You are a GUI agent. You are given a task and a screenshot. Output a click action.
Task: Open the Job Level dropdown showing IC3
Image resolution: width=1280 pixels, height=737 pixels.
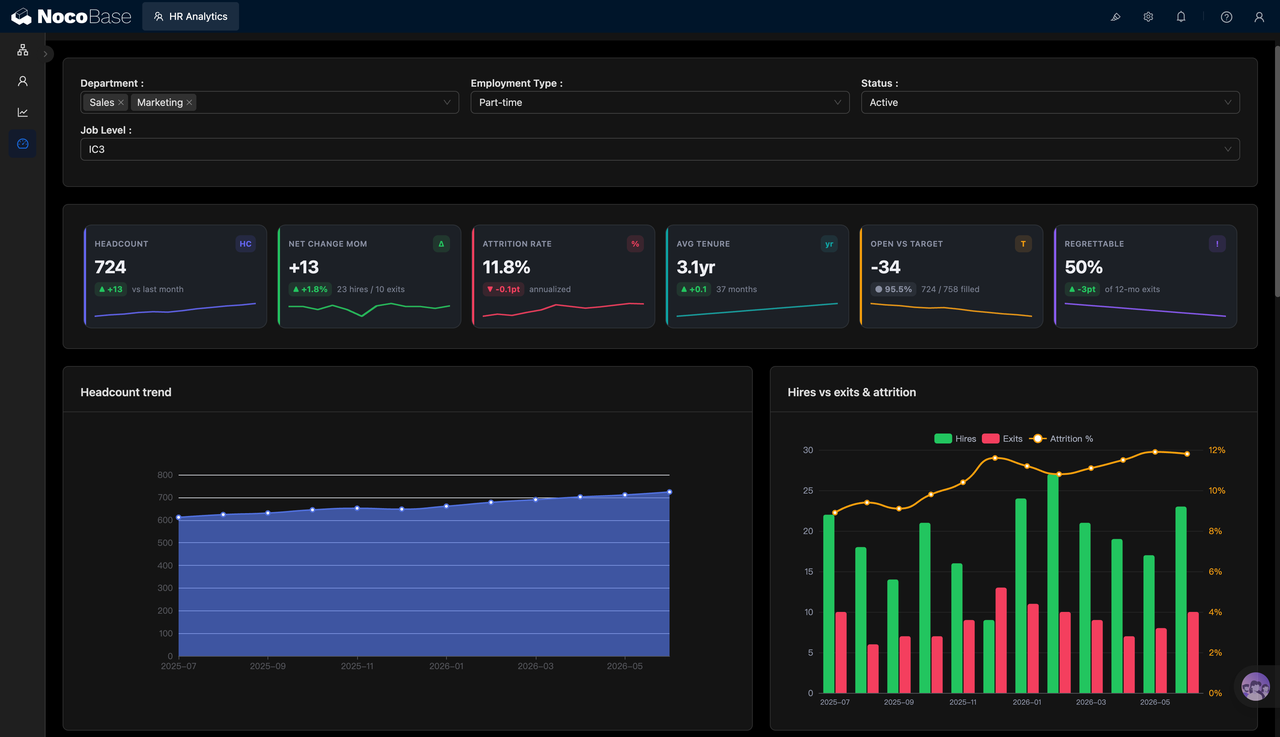[660, 149]
